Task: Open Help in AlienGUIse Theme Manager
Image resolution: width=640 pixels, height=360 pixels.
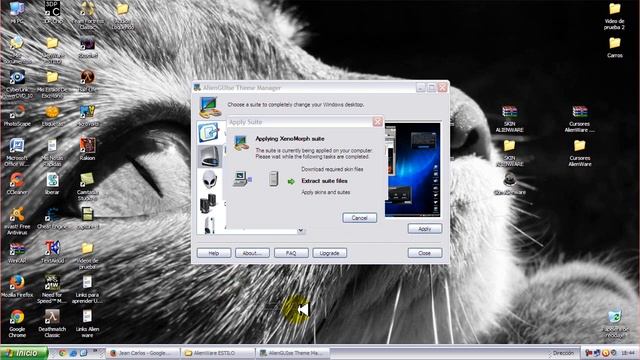Action: pos(214,253)
